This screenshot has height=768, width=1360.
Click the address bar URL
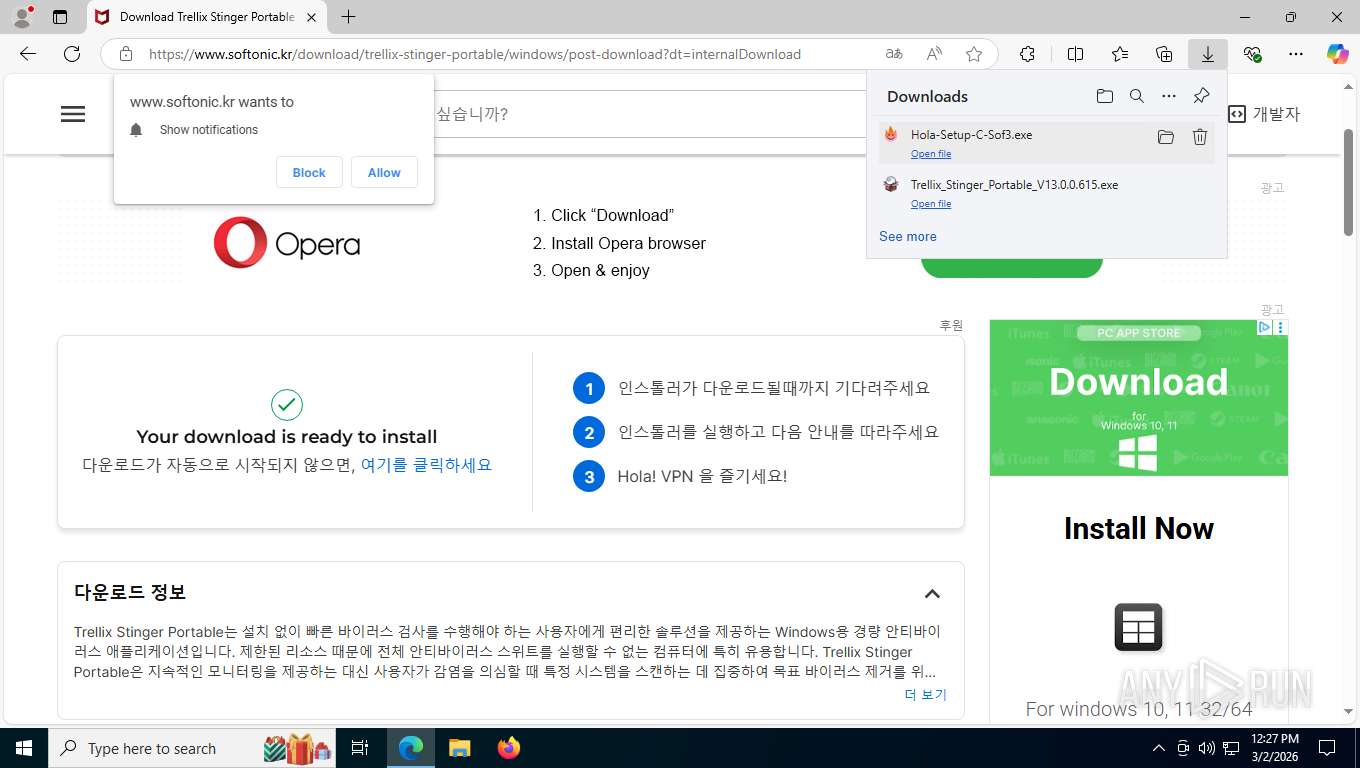coord(474,54)
